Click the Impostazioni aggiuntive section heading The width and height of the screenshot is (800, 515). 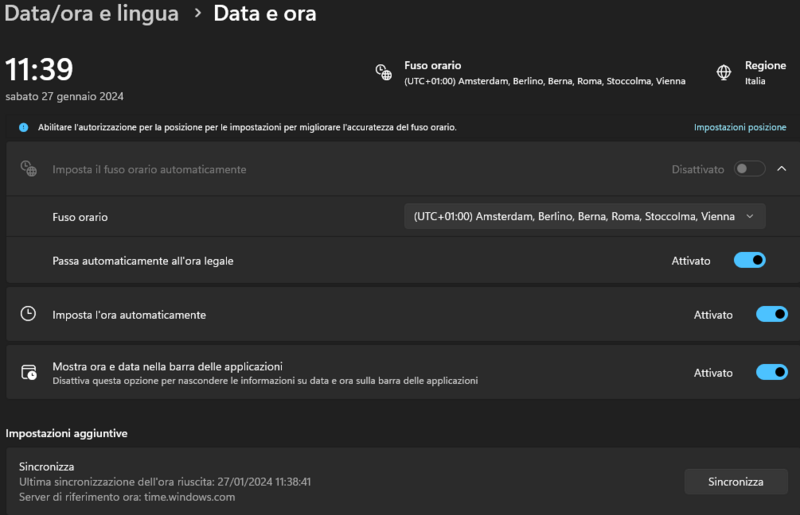pyautogui.click(x=66, y=433)
